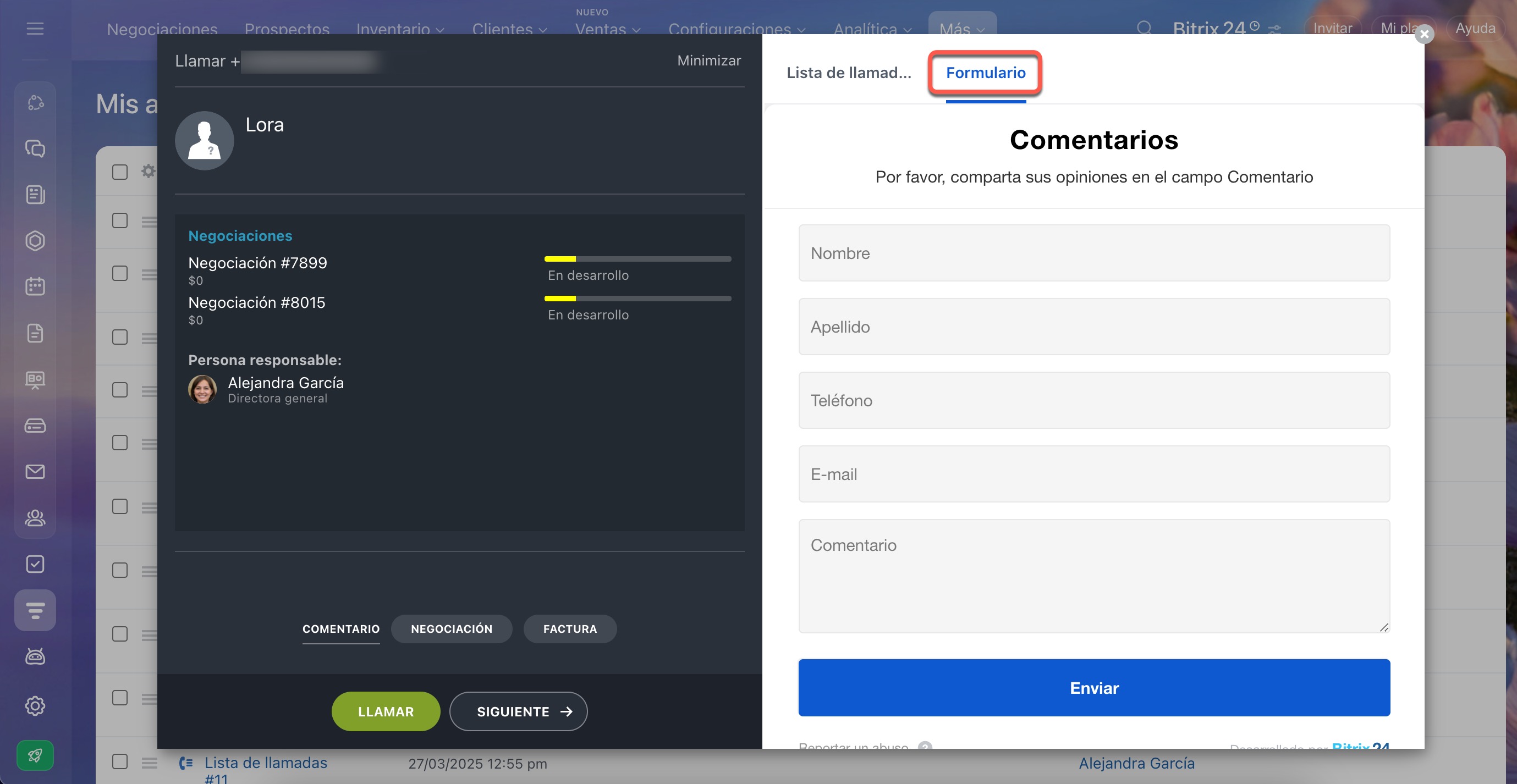Click the Teléfono input field

point(1093,400)
